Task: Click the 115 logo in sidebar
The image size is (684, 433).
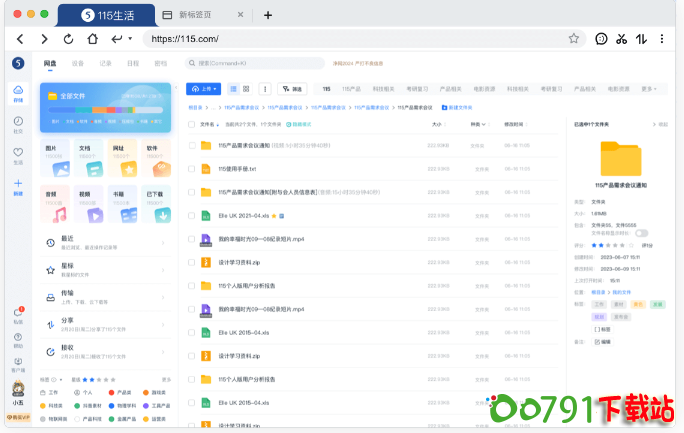Action: click(18, 63)
